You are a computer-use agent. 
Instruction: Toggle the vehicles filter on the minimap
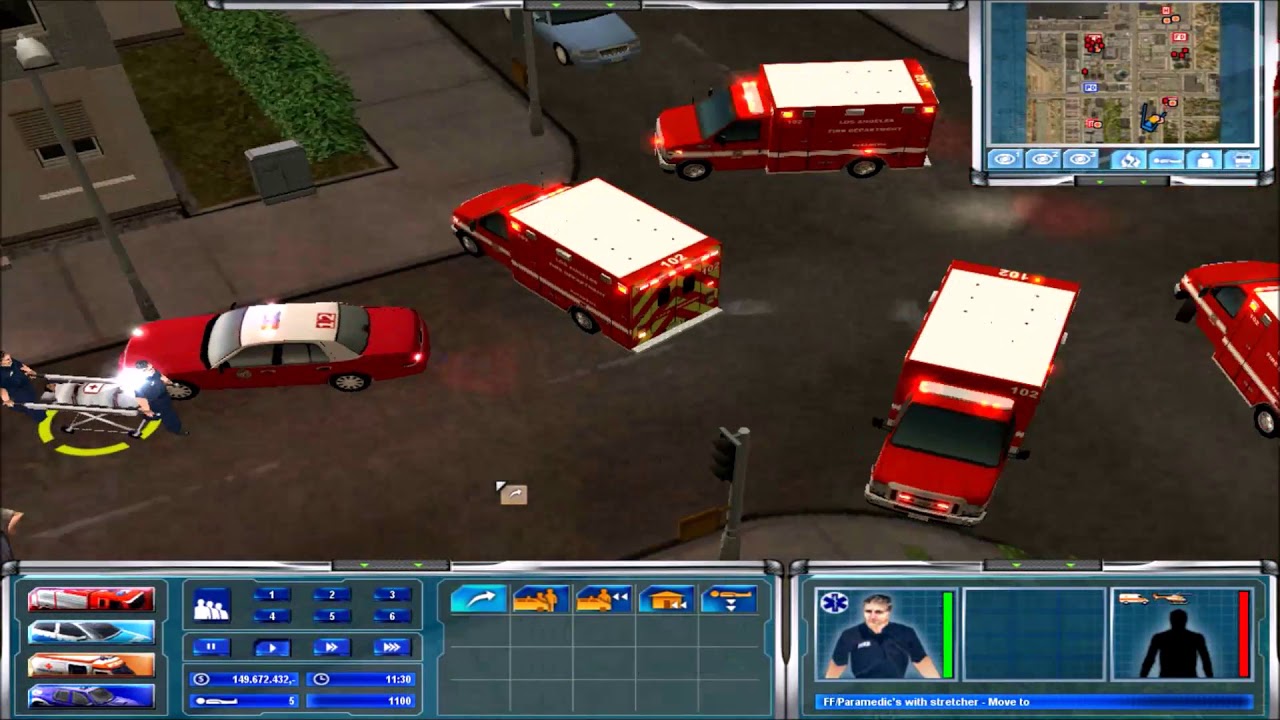click(x=1242, y=160)
